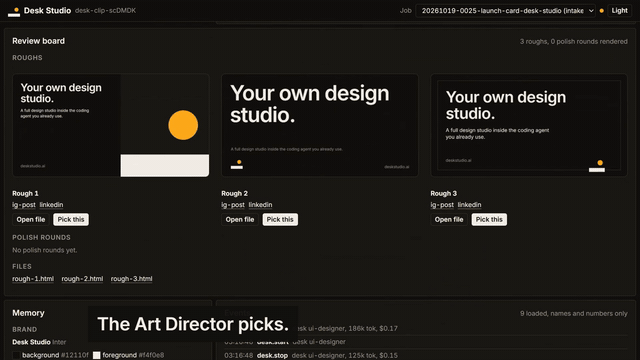Click the linkedin link under Rough 2
The height and width of the screenshot is (360, 640).
[260, 205]
